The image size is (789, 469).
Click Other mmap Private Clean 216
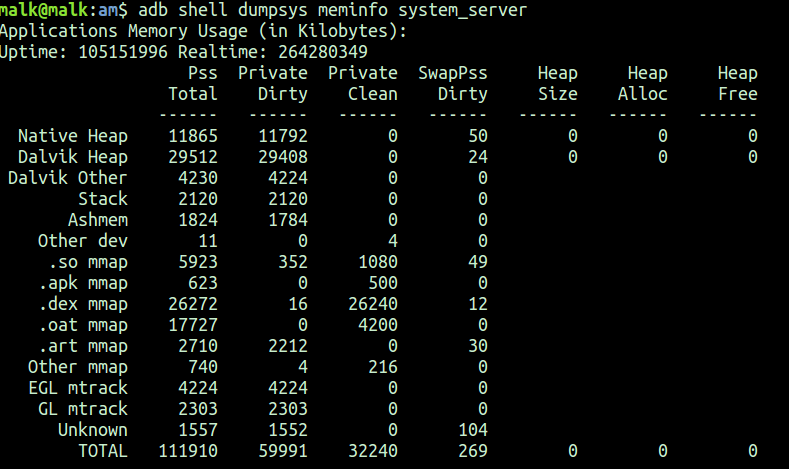coord(383,367)
